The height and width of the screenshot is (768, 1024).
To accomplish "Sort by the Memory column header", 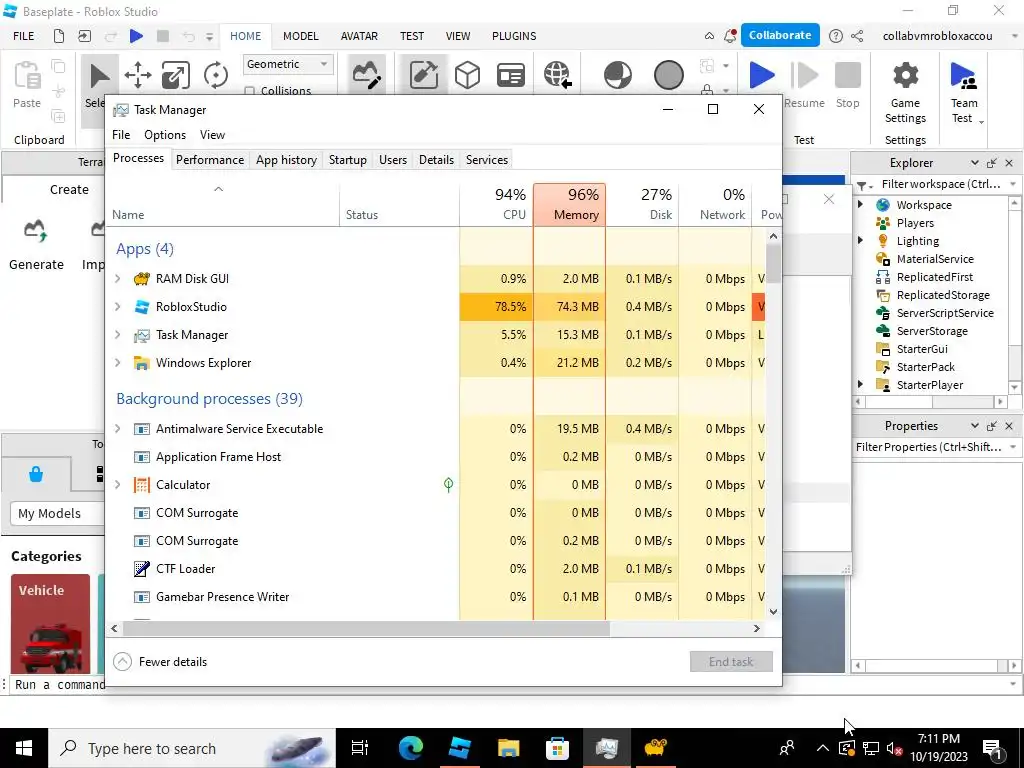I will 569,205.
